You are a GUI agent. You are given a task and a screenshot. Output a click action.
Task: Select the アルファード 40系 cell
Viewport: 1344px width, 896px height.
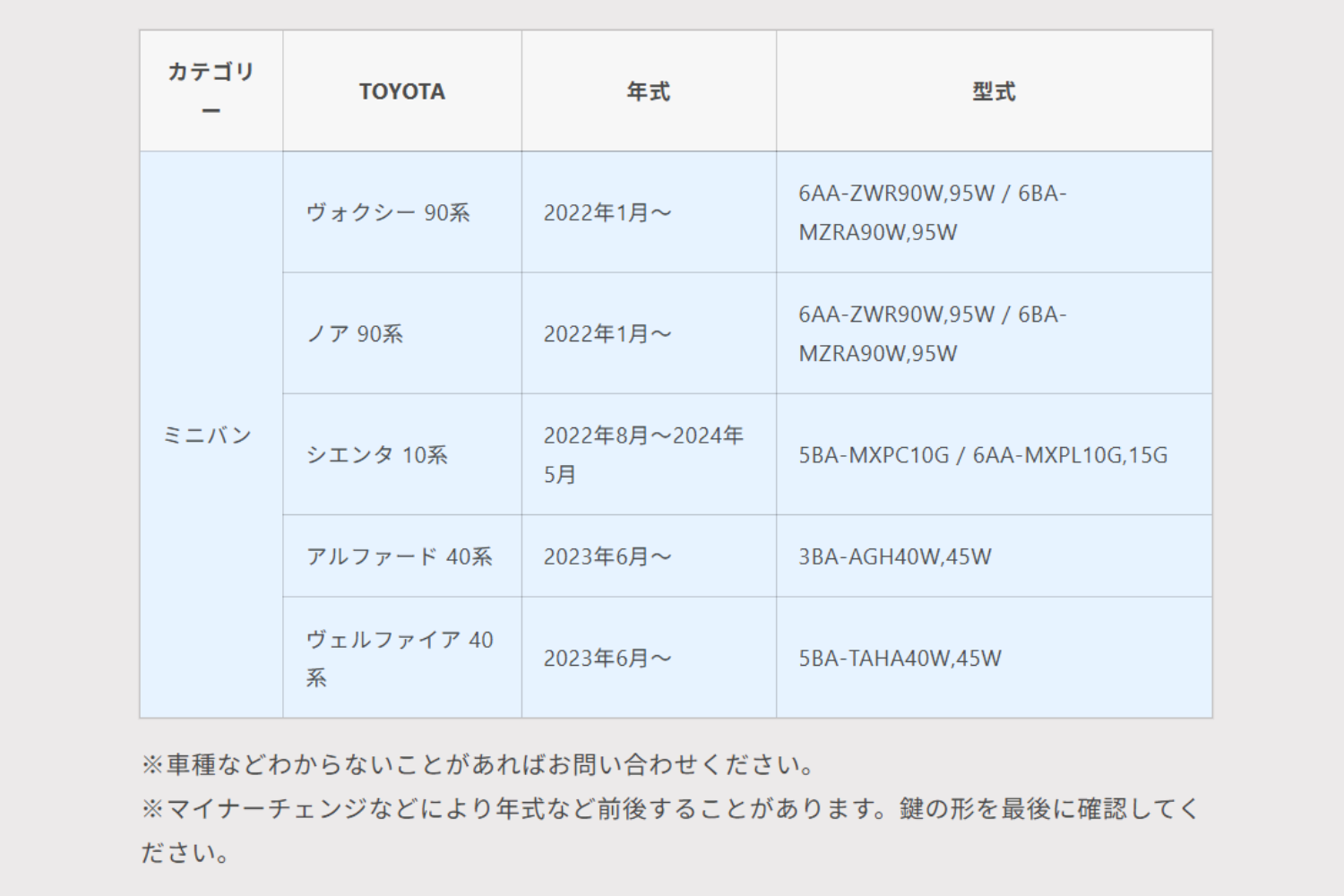pyautogui.click(x=402, y=556)
